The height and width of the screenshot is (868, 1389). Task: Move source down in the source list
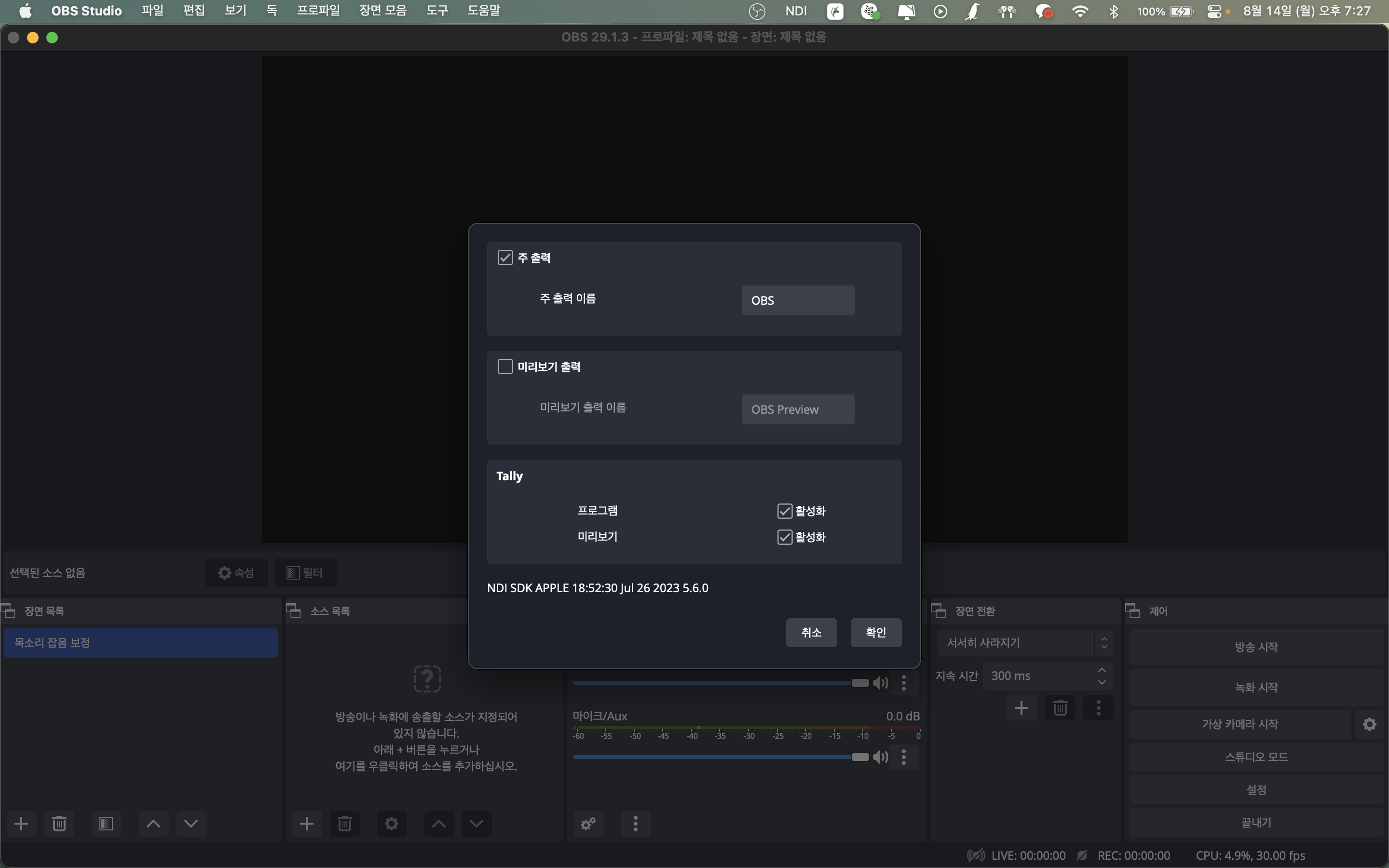click(x=477, y=824)
